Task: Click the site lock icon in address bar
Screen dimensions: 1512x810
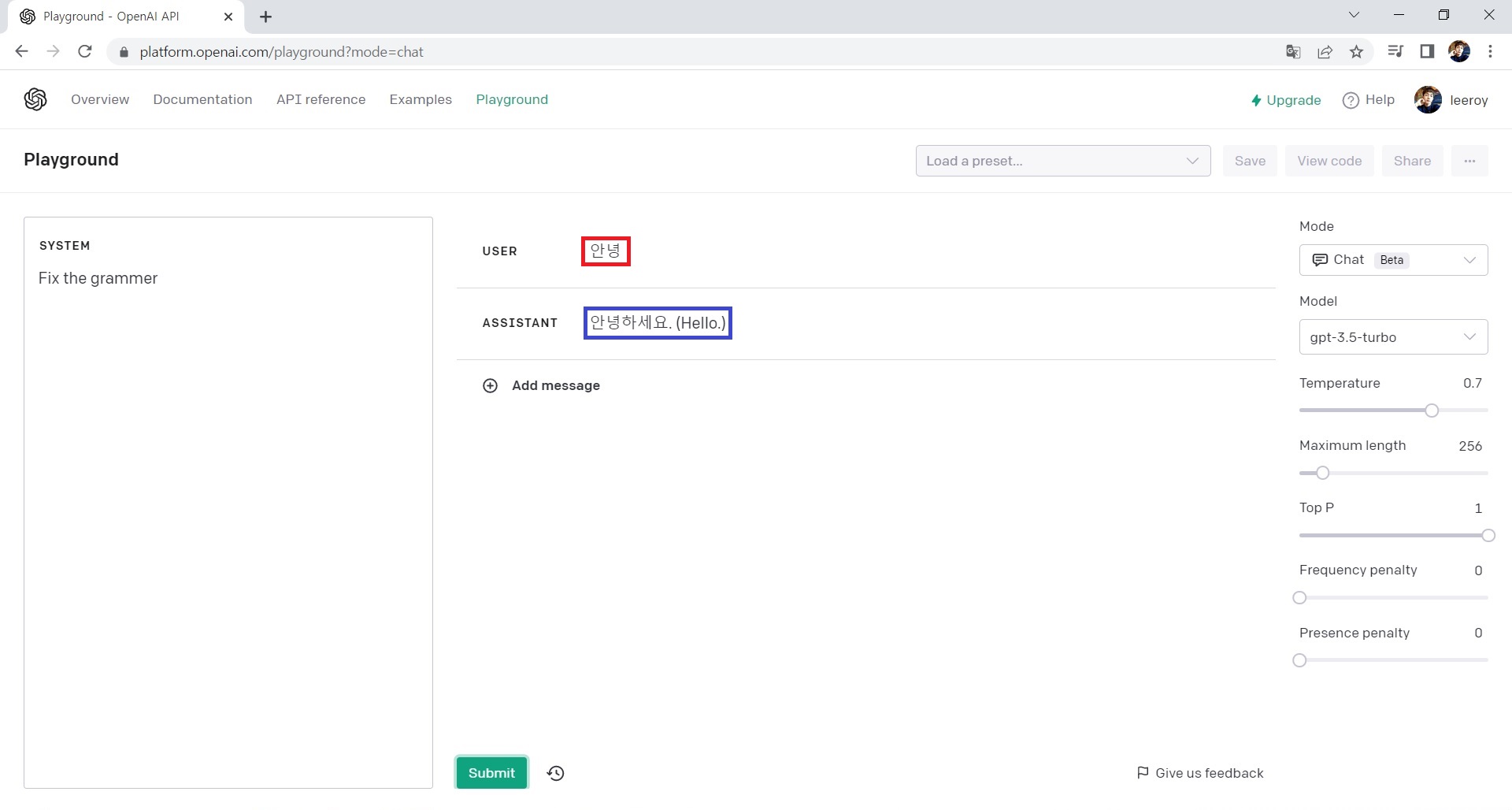Action: (124, 52)
